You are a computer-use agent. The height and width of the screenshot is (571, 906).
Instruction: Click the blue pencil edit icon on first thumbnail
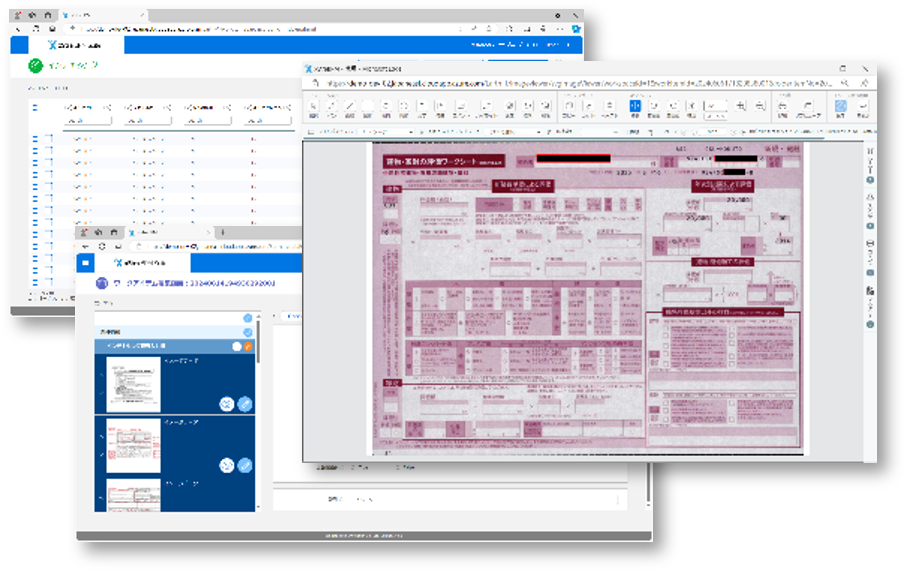click(x=245, y=404)
